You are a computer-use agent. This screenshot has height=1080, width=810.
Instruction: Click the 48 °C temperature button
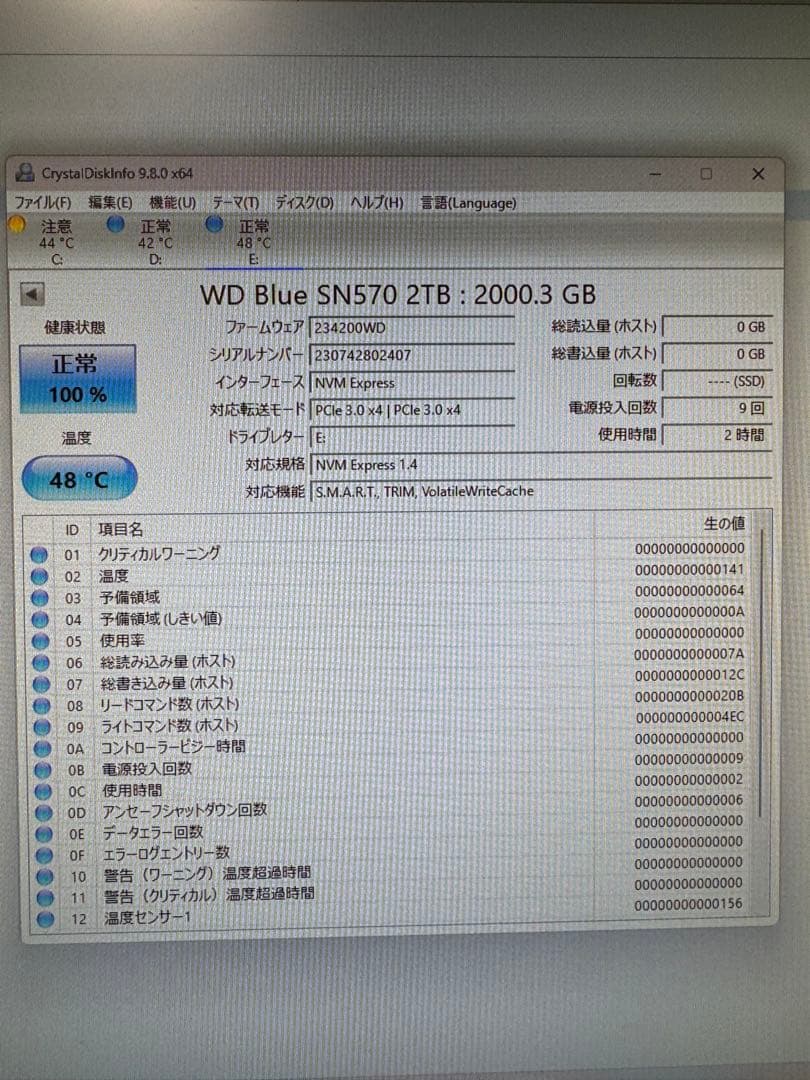point(79,479)
